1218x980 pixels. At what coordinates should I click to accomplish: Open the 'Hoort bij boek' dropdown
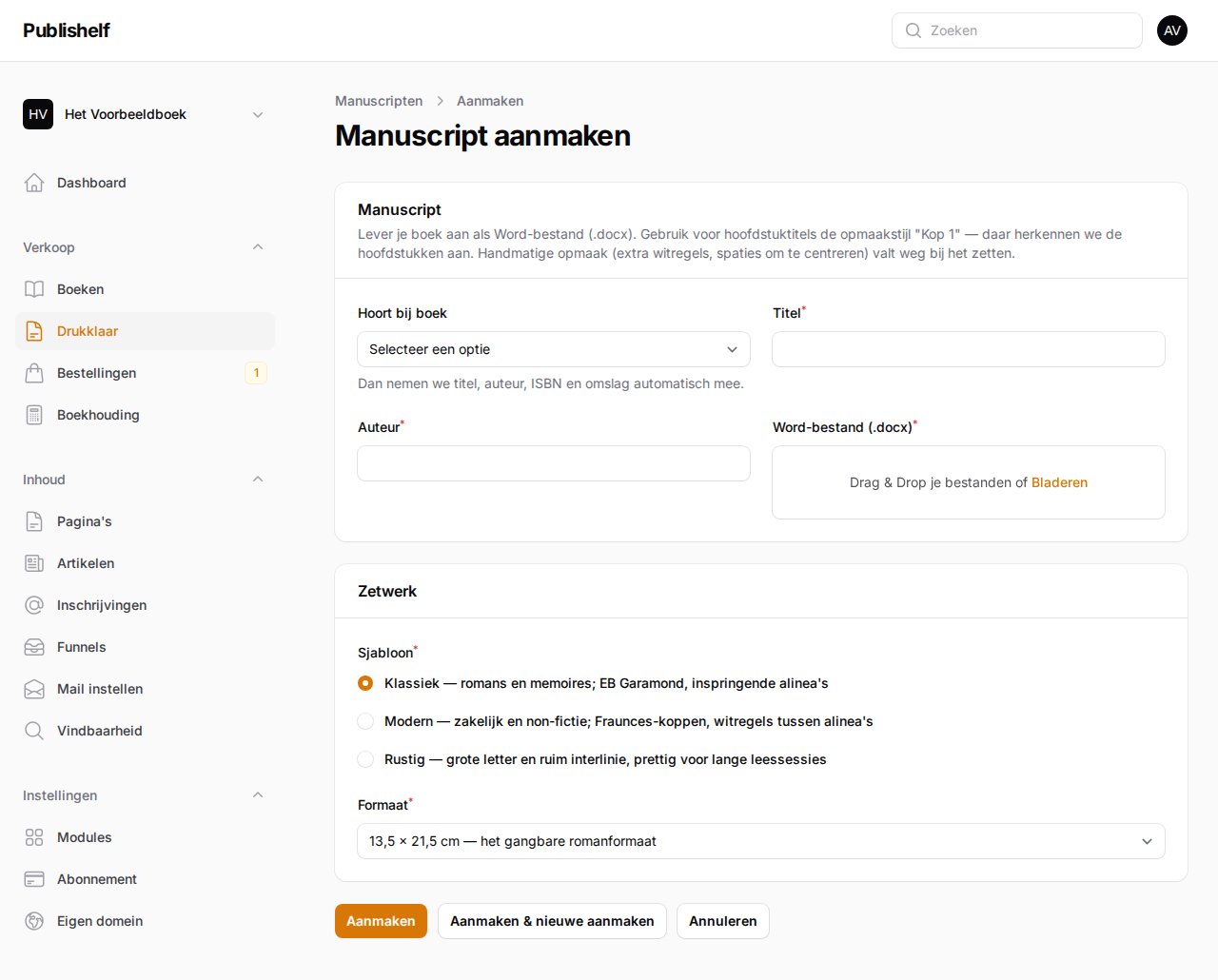click(554, 349)
